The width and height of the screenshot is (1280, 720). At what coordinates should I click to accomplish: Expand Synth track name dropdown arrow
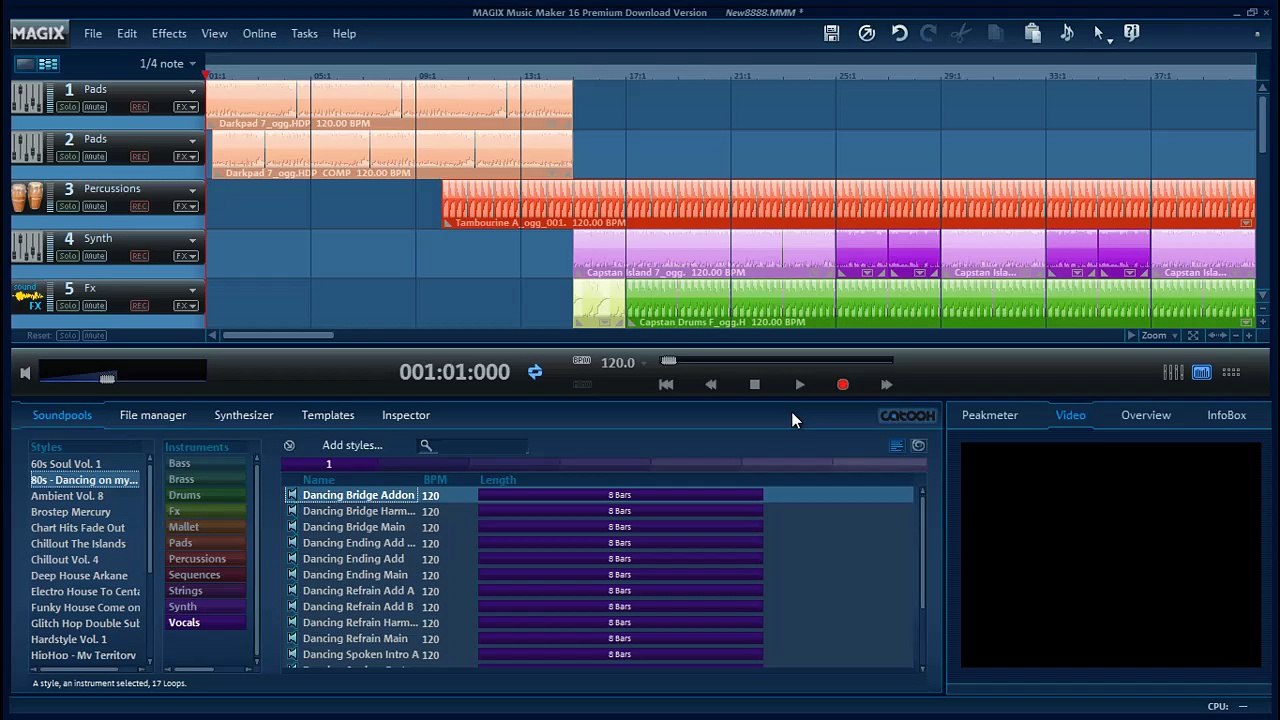[192, 240]
